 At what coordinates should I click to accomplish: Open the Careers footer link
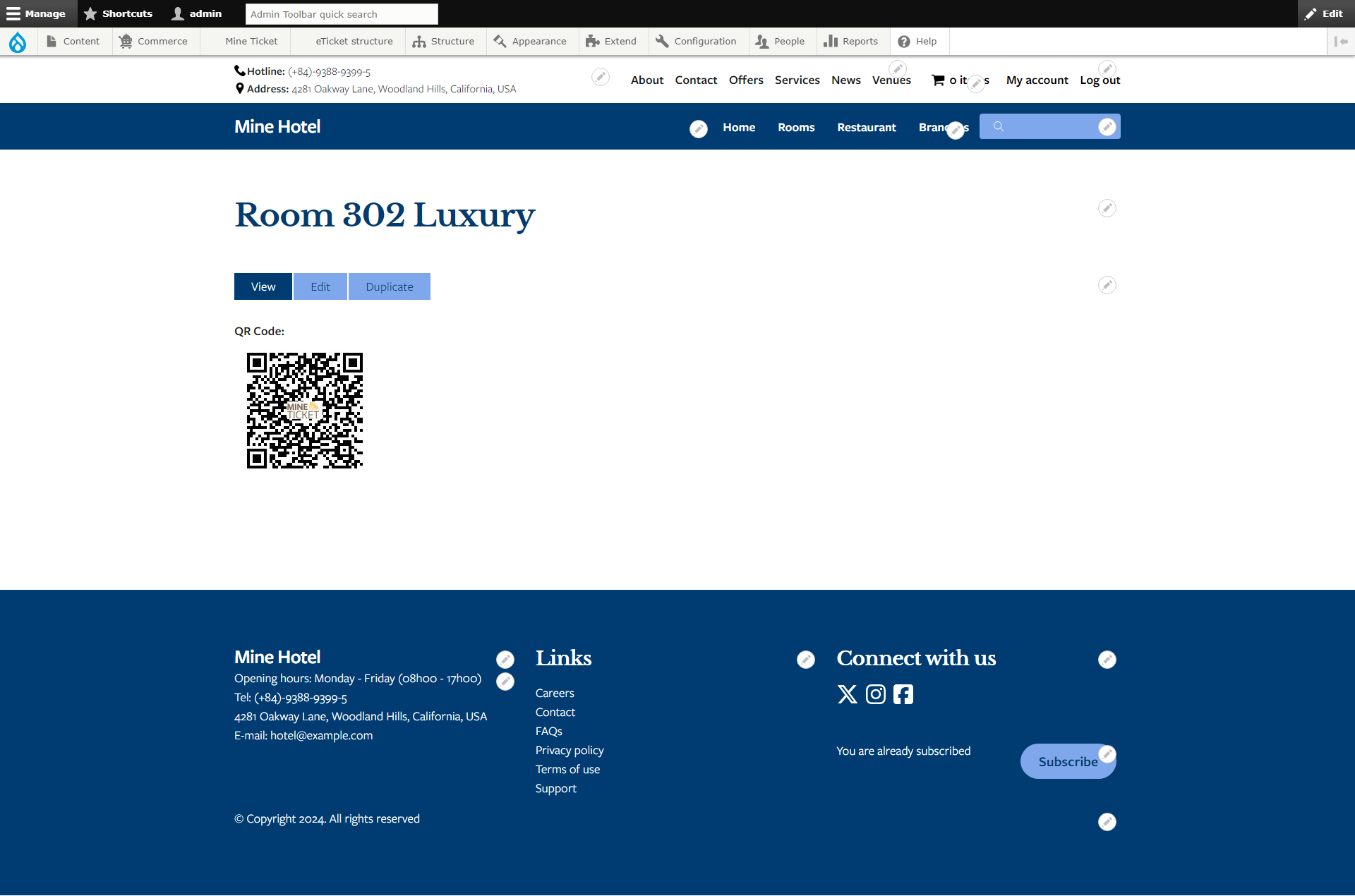pyautogui.click(x=555, y=694)
